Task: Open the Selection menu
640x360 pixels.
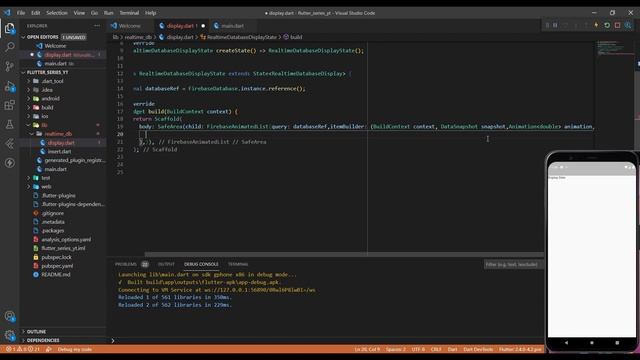Action: point(57,13)
